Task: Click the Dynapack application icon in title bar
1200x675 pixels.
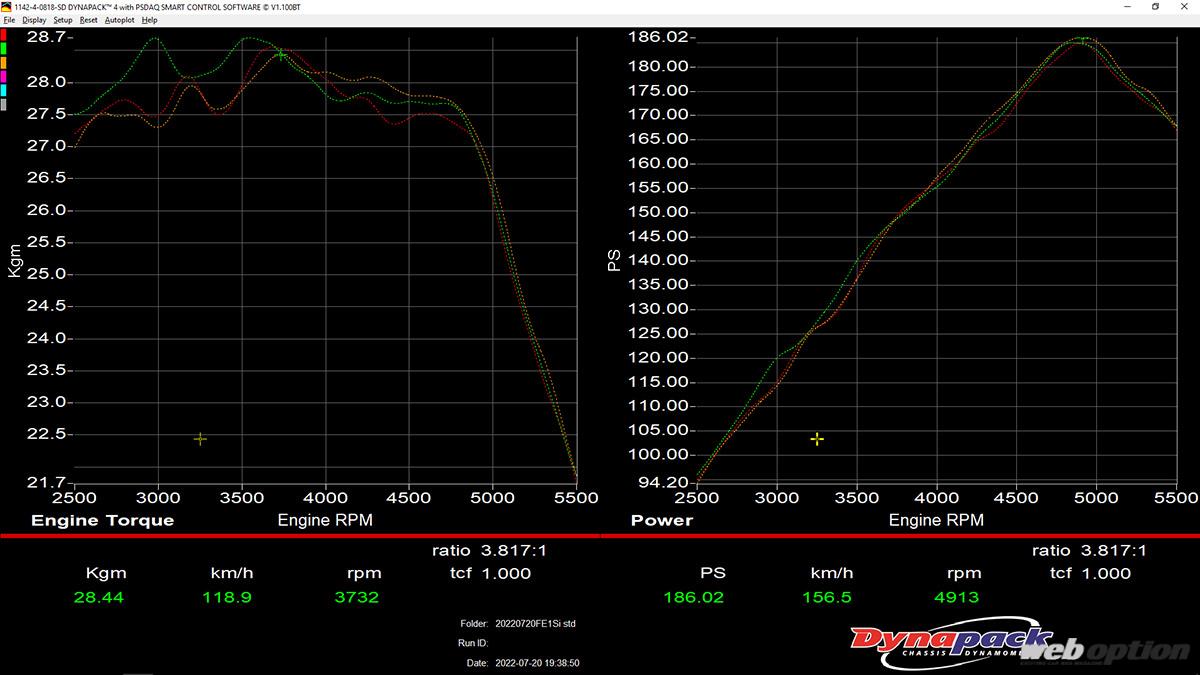Action: coord(7,6)
